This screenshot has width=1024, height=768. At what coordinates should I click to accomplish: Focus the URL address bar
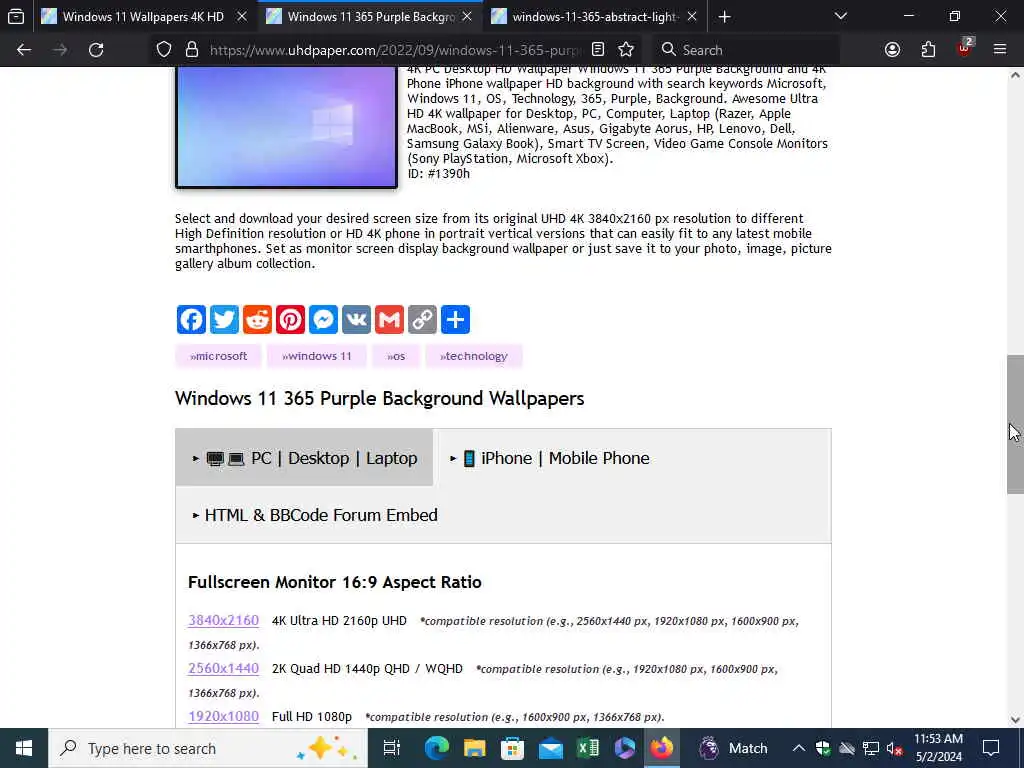coord(394,50)
